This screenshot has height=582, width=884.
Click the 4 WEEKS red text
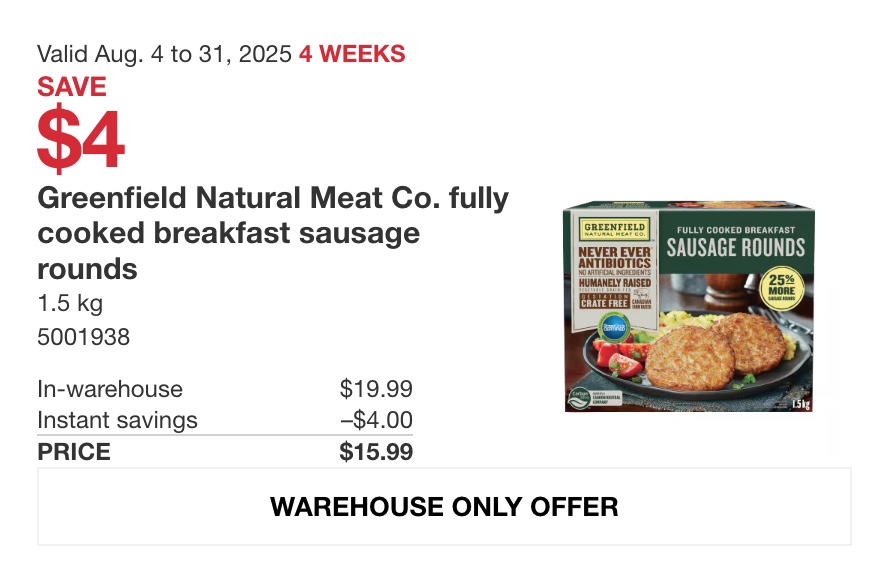(352, 54)
